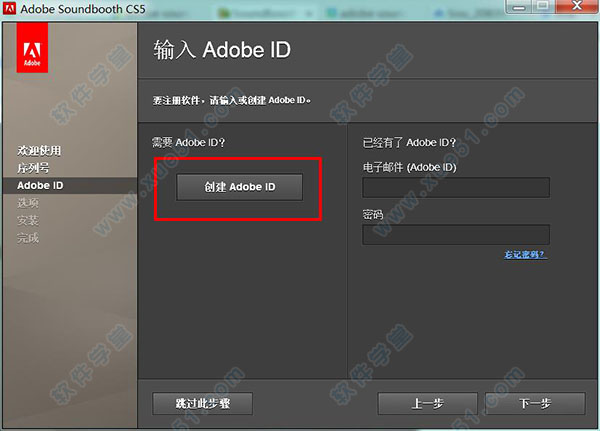
Task: Click the Adobe icon in the title bar
Action: pos(9,8)
